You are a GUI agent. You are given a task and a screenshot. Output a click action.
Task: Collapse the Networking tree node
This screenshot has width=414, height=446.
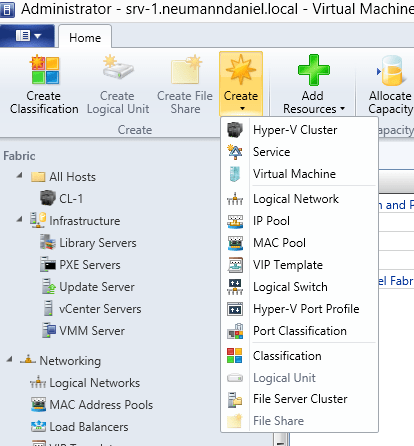click(x=10, y=359)
